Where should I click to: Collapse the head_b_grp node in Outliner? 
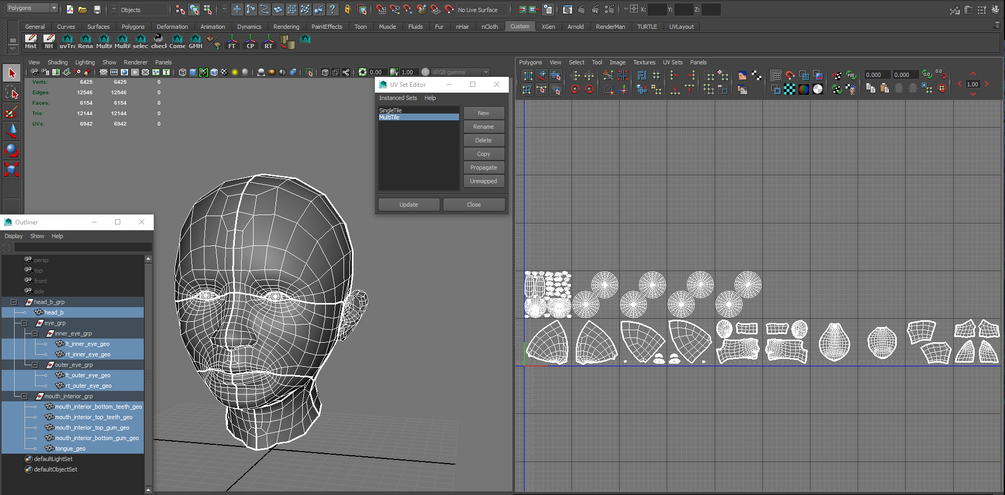click(14, 301)
